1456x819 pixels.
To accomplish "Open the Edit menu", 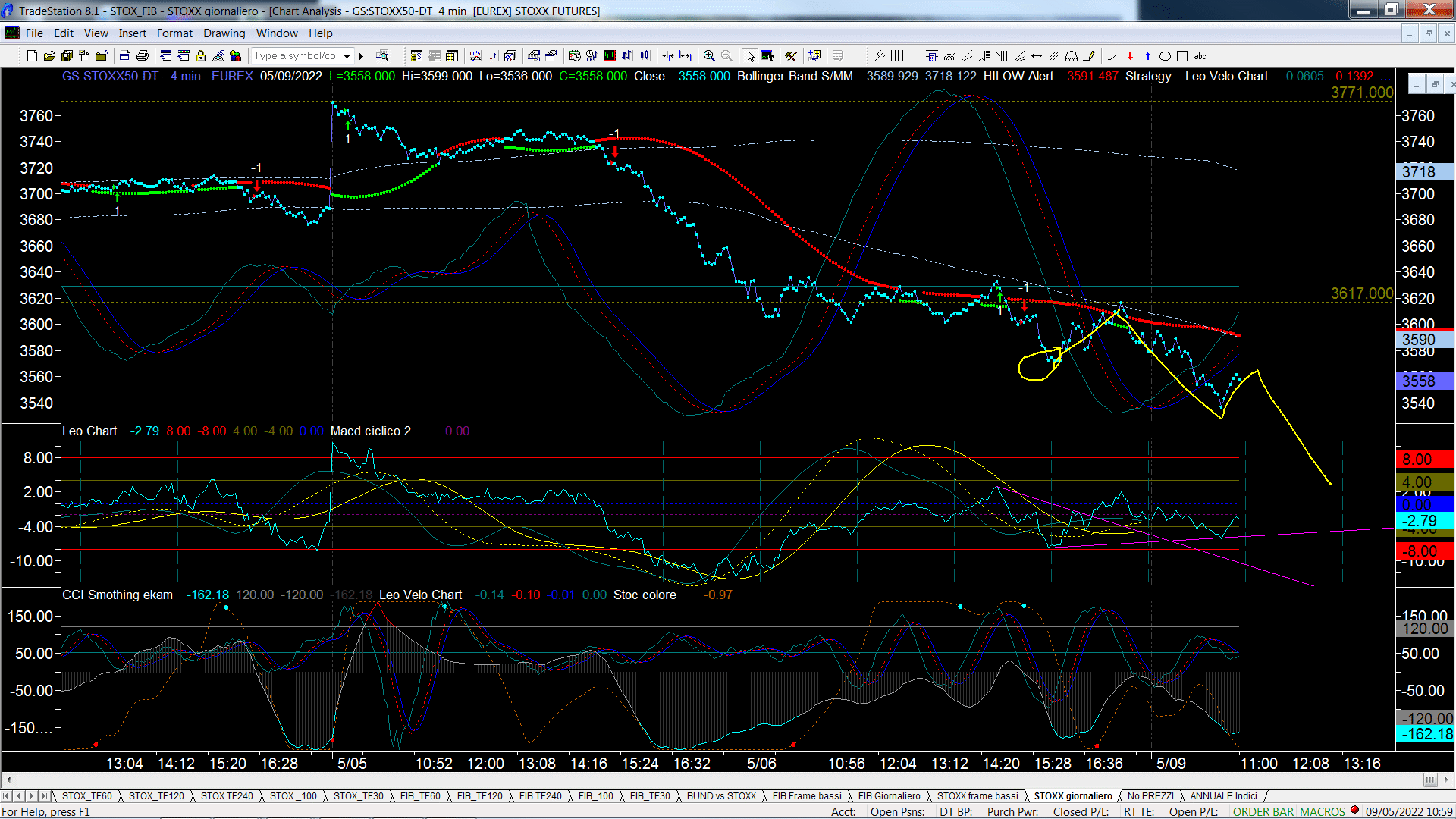I will pyautogui.click(x=64, y=33).
